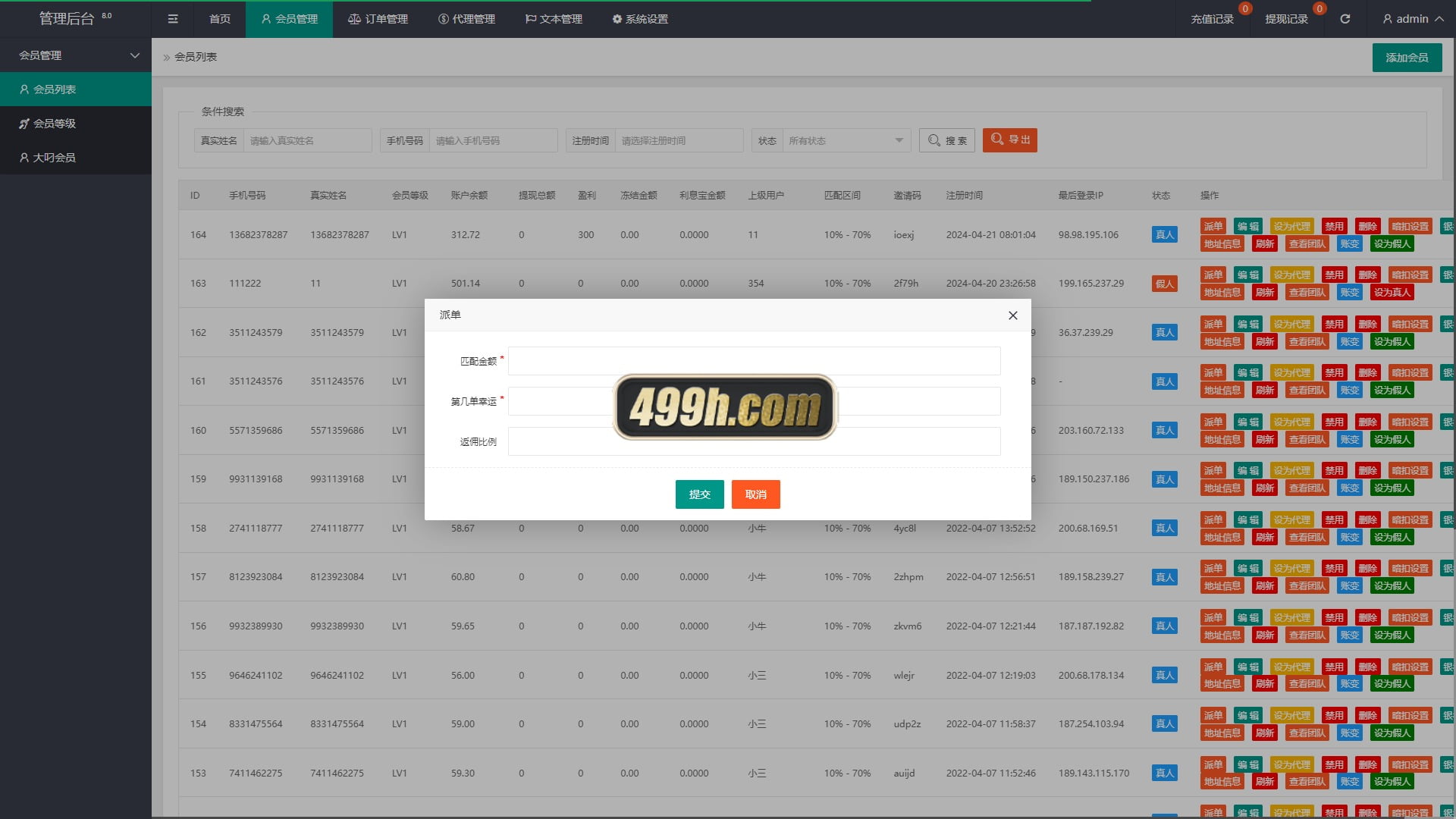Click 账变 for member 164
This screenshot has width=1456, height=819.
pyautogui.click(x=1350, y=243)
